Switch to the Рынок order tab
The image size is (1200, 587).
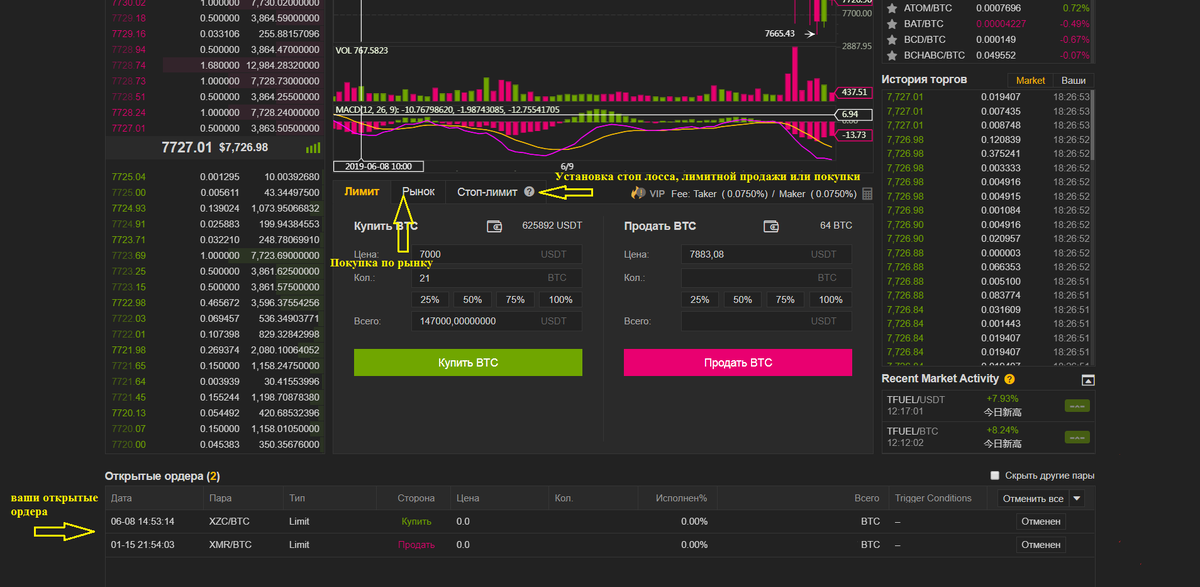click(418, 191)
